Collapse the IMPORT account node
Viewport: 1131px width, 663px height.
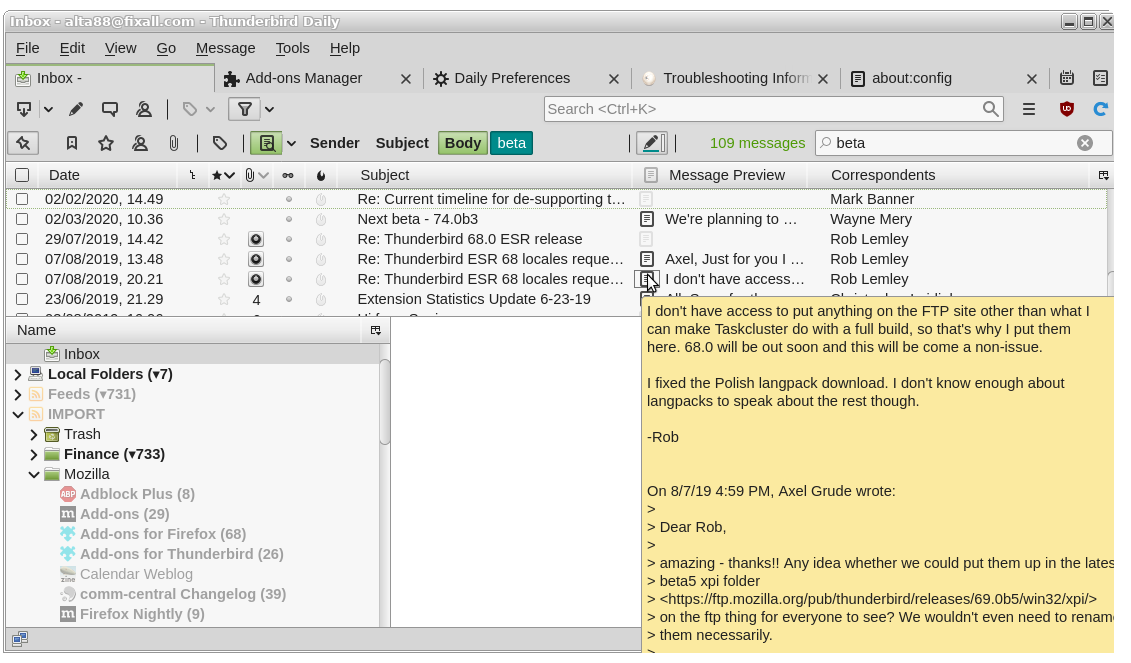(18, 415)
